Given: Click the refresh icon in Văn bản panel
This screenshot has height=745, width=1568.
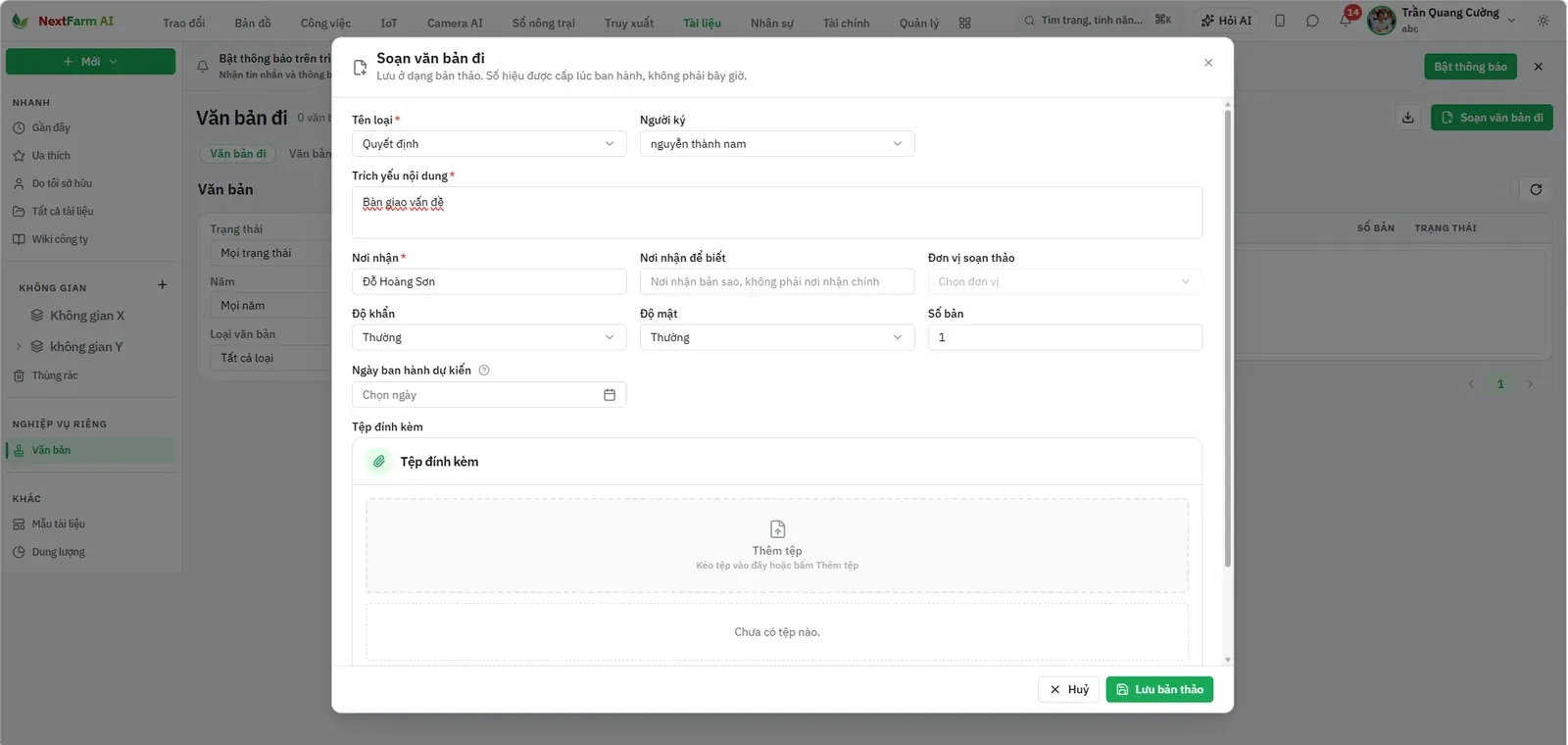Looking at the screenshot, I should [x=1536, y=189].
